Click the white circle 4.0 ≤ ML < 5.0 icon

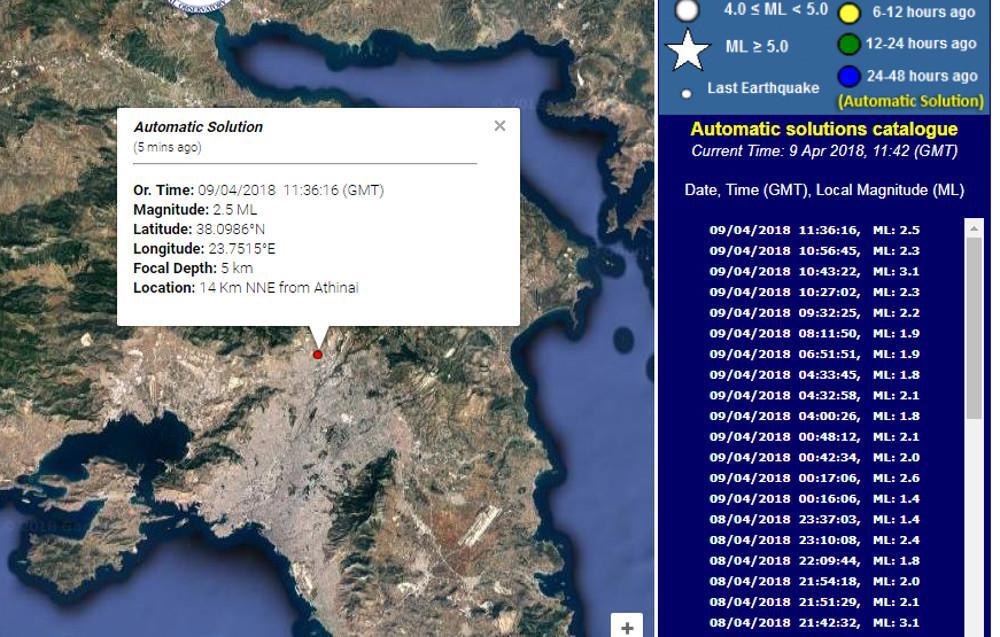point(687,10)
